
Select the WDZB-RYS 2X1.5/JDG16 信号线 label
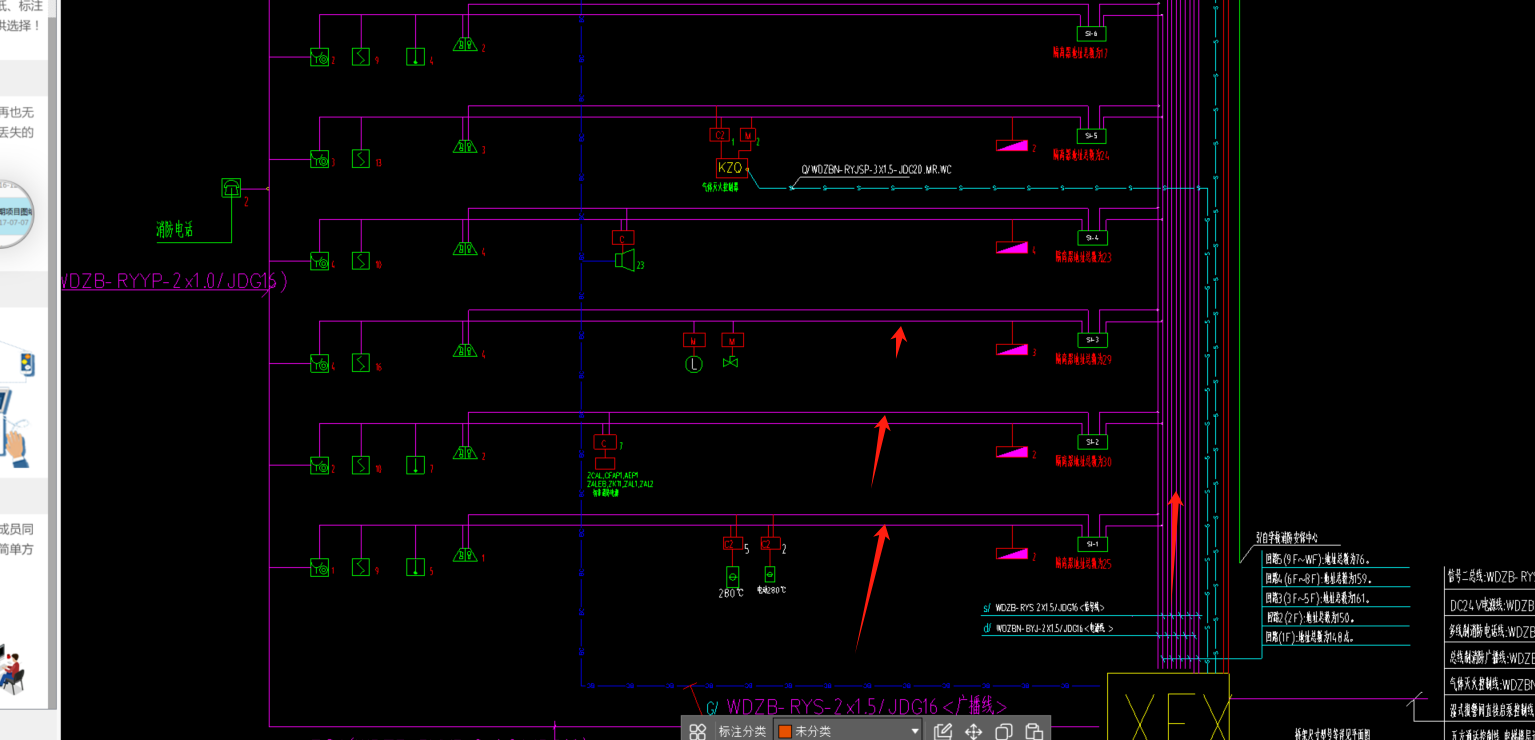pyautogui.click(x=1049, y=608)
